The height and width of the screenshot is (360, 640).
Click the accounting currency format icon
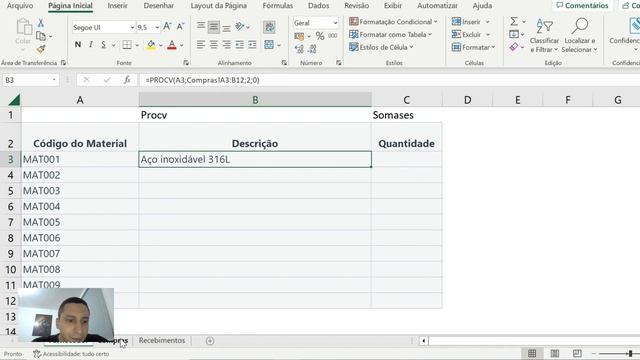[x=299, y=36]
